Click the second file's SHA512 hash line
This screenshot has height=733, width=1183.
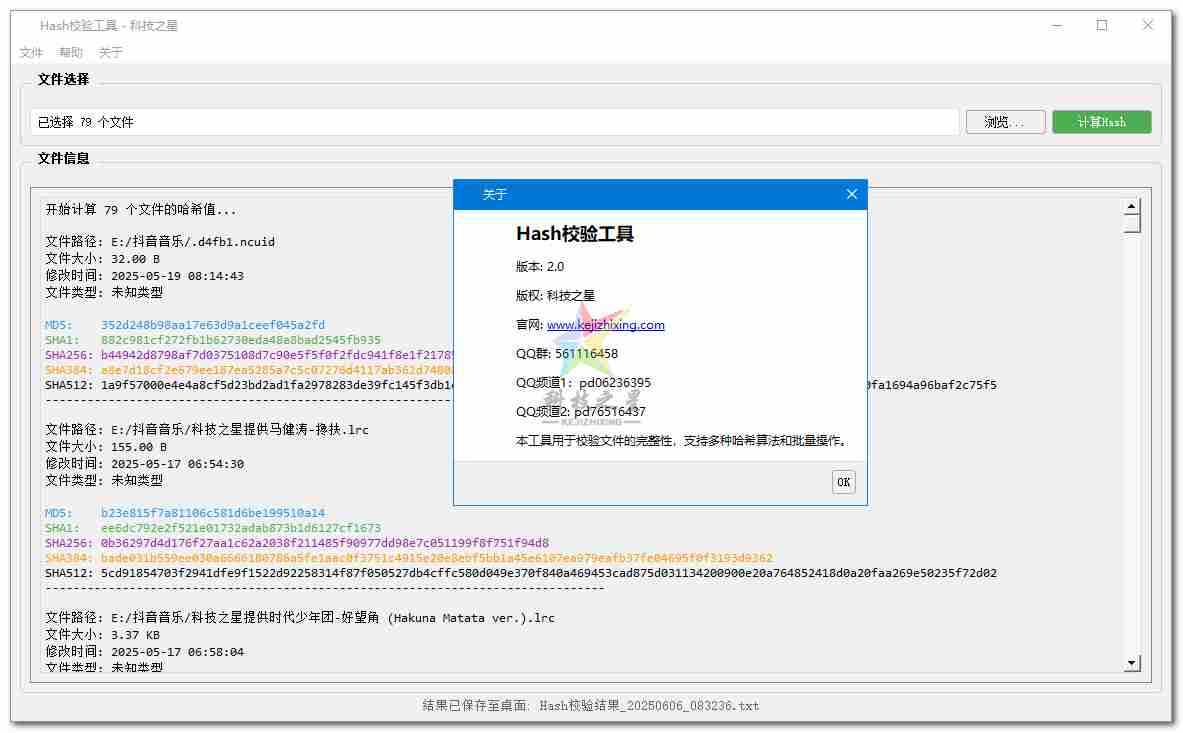tap(548, 573)
